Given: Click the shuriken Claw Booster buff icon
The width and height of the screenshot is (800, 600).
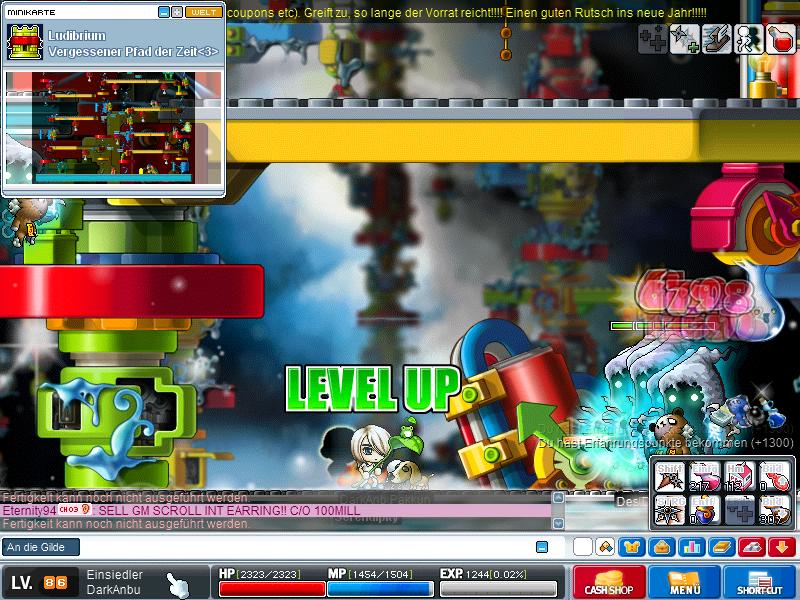Looking at the screenshot, I should click(684, 39).
